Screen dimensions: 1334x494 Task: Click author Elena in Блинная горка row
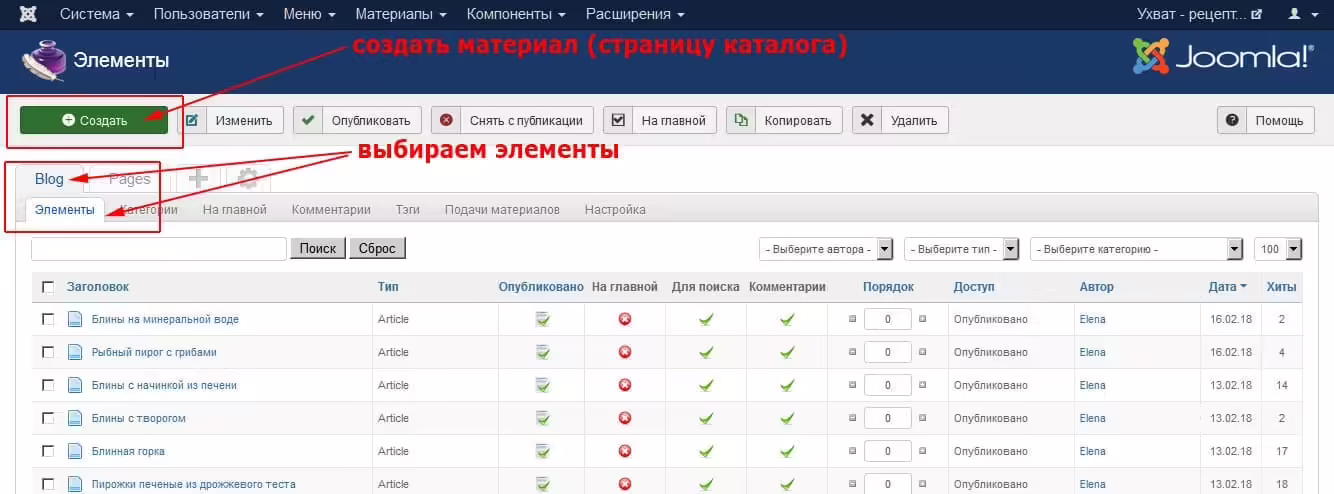pyautogui.click(x=1092, y=451)
